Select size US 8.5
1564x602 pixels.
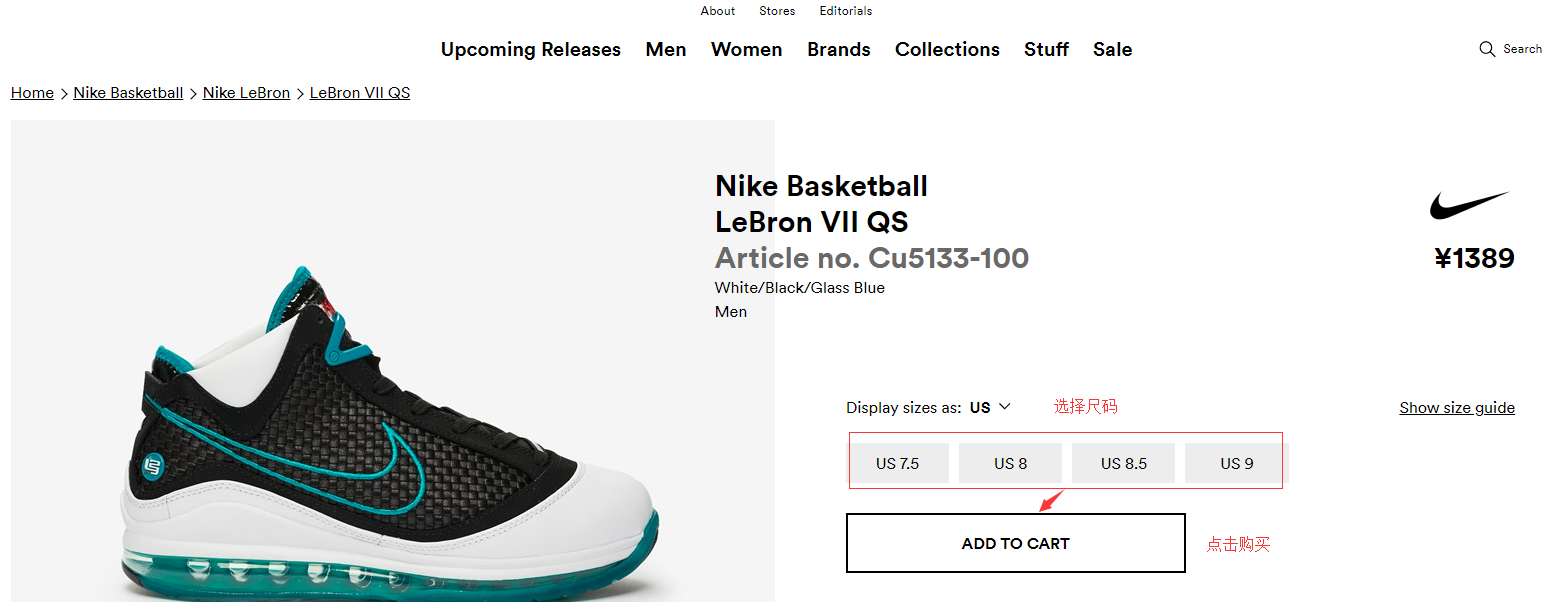click(x=1123, y=463)
